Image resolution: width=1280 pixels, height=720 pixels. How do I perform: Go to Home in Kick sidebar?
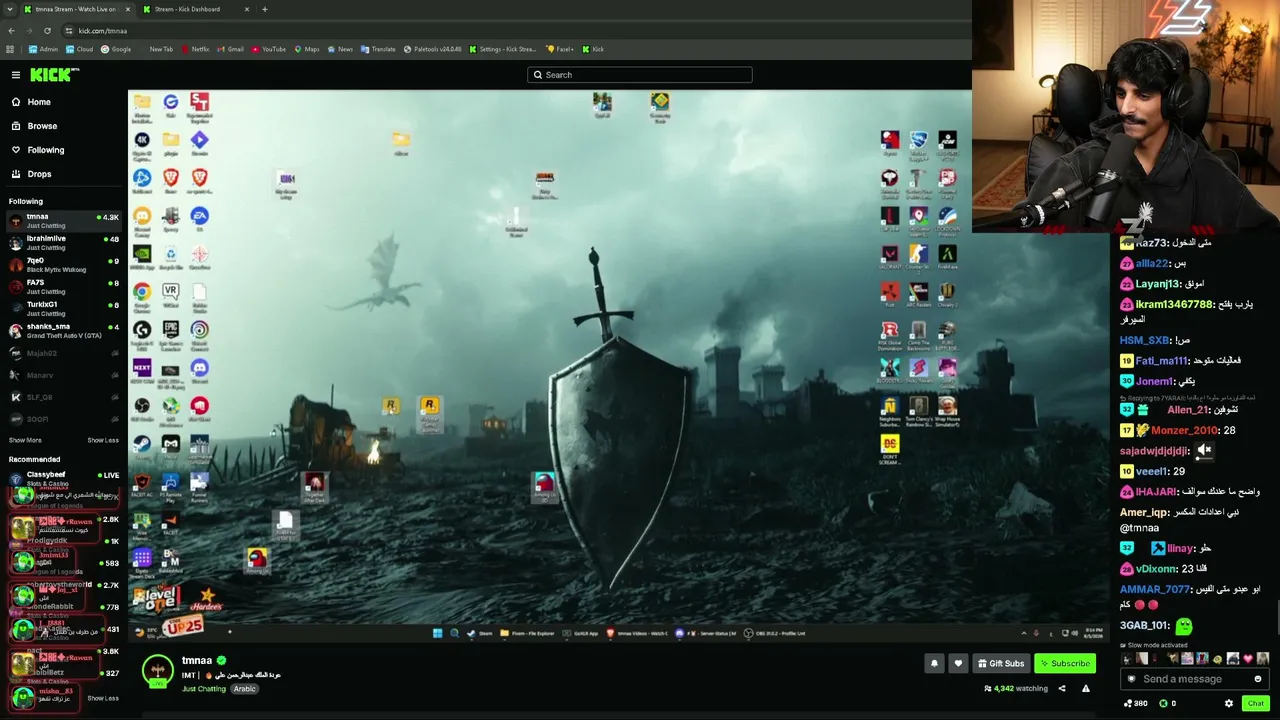tap(39, 102)
